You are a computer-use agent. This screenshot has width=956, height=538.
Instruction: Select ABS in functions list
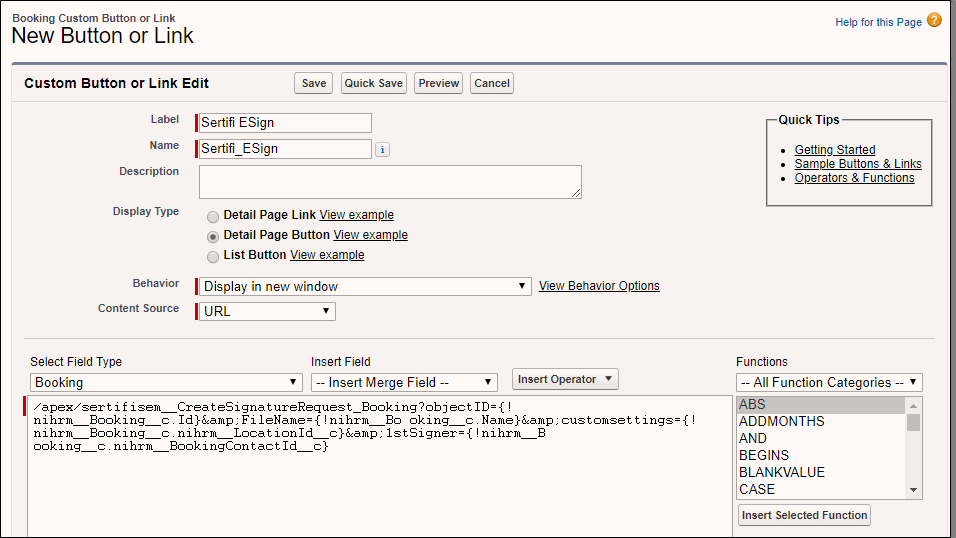(821, 404)
